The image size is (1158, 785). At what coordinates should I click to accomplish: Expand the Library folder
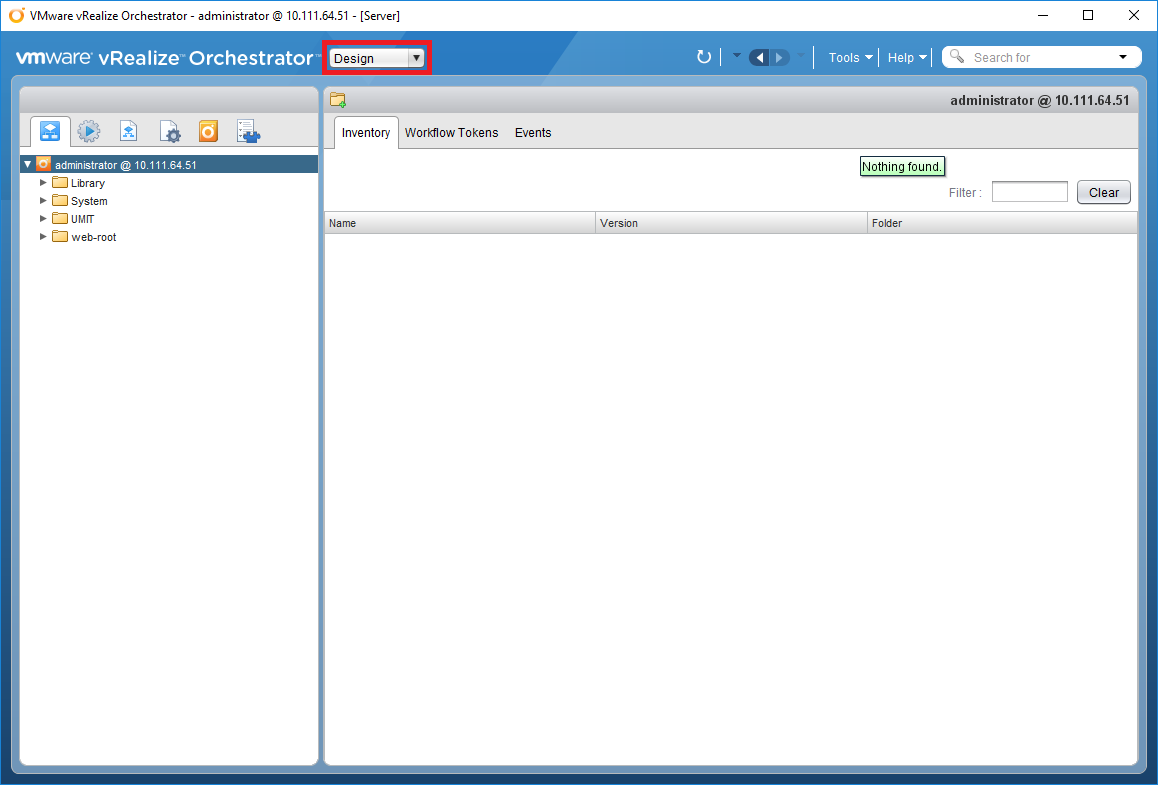pyautogui.click(x=43, y=183)
